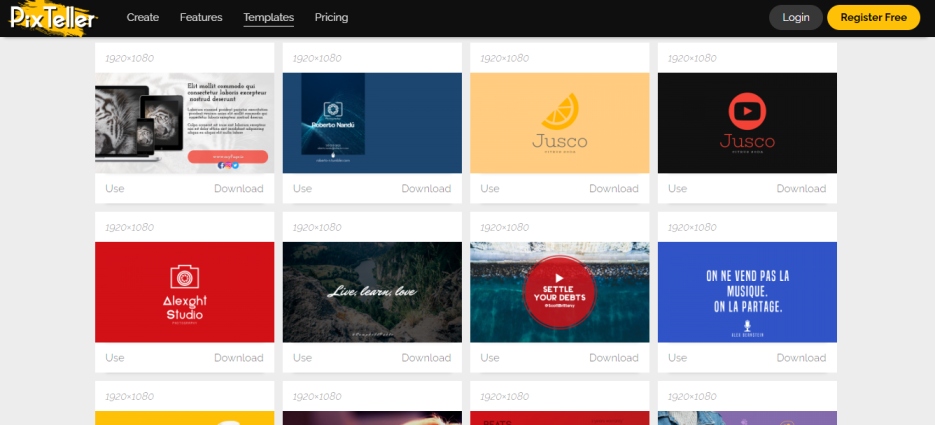Click the Register Free button
The height and width of the screenshot is (425, 935).
tap(874, 17)
